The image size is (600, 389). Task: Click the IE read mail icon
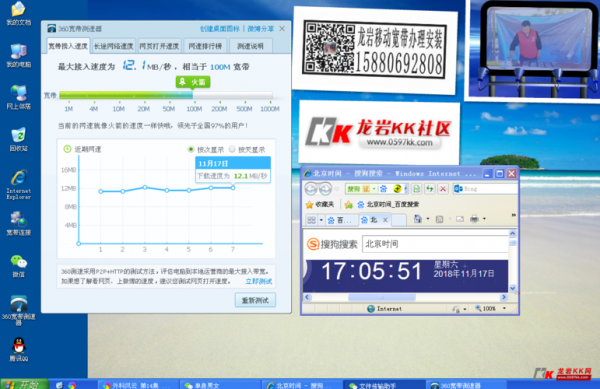coord(460,219)
